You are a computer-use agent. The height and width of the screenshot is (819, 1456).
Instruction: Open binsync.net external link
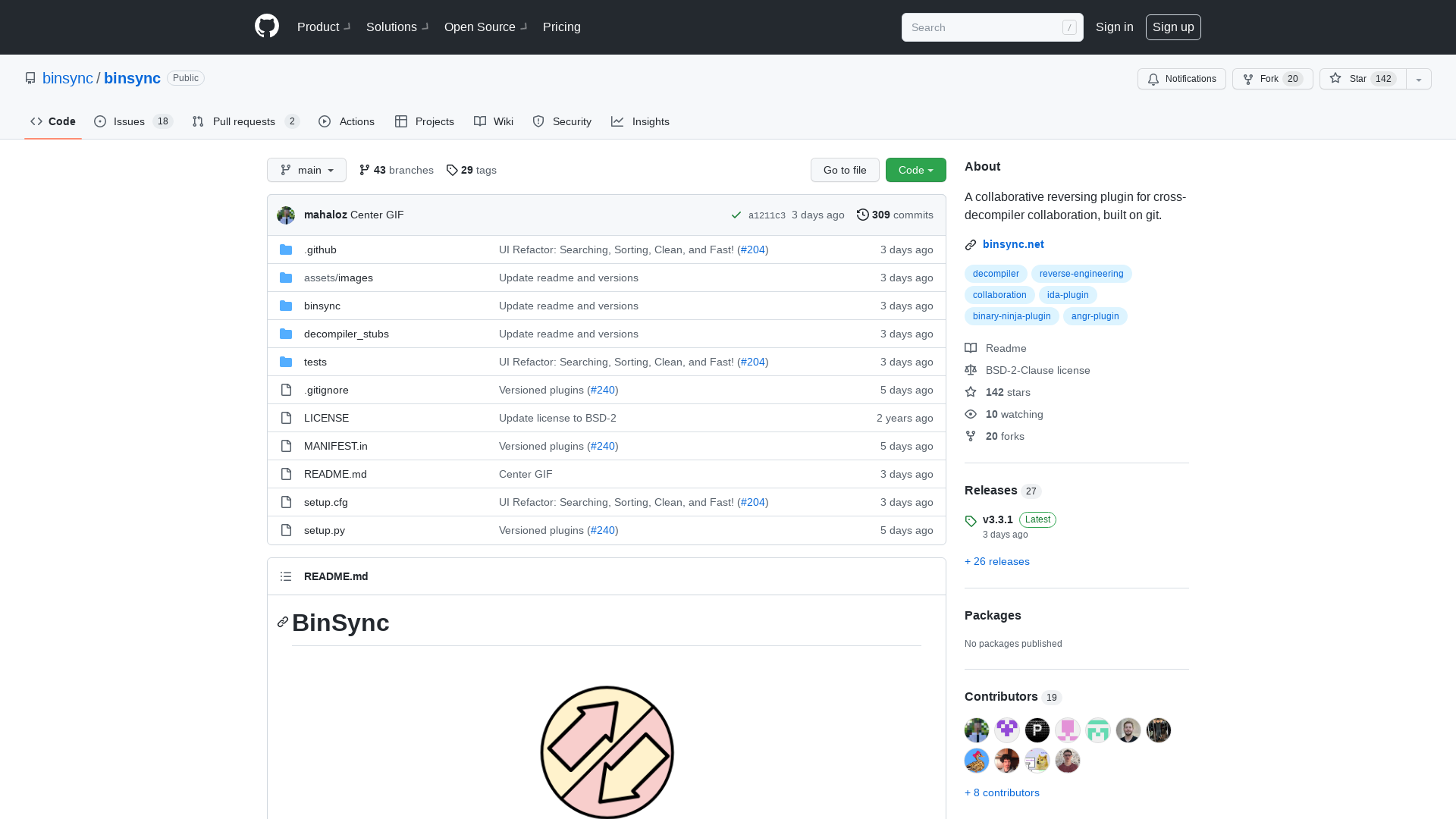click(1013, 243)
